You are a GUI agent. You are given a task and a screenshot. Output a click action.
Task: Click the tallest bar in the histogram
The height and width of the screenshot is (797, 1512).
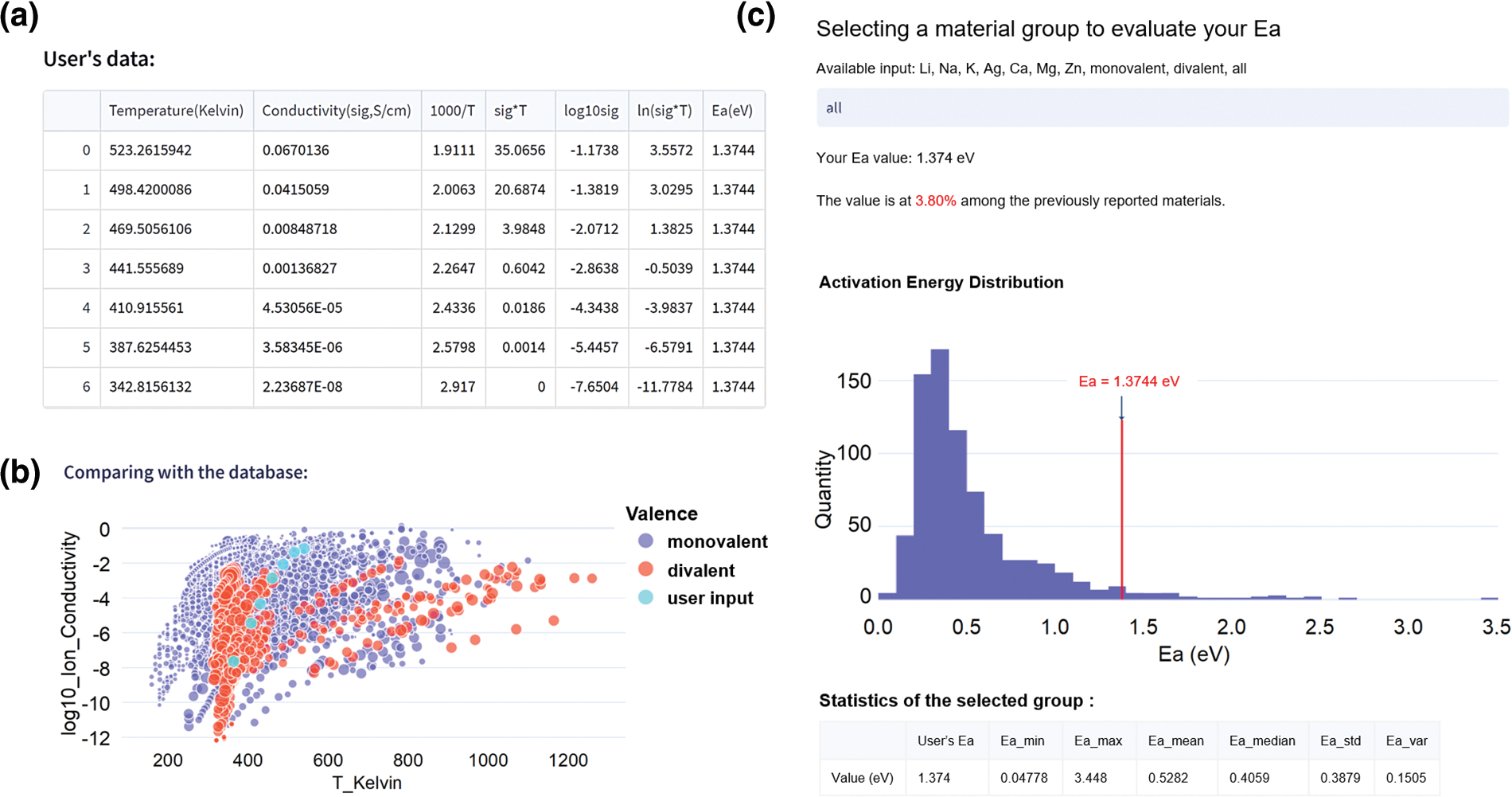point(940,478)
